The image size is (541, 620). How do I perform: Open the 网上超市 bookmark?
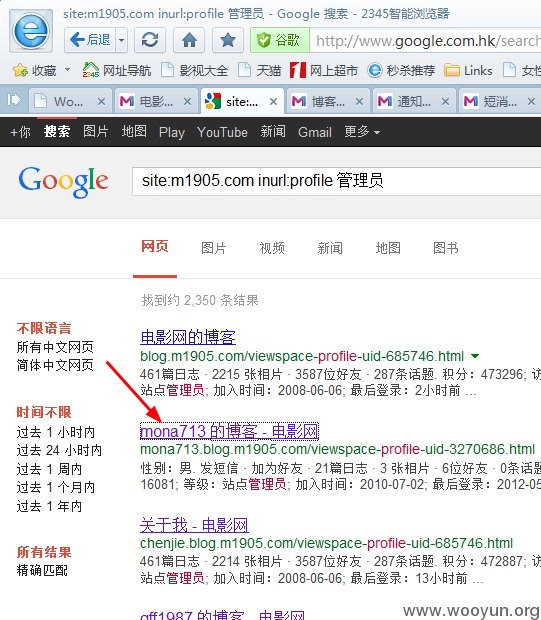(x=324, y=71)
